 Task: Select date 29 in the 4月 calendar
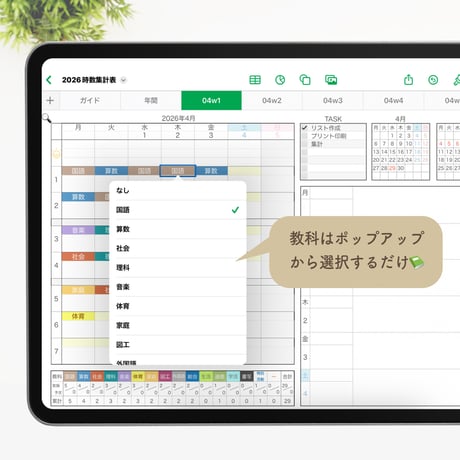[x=392, y=168]
